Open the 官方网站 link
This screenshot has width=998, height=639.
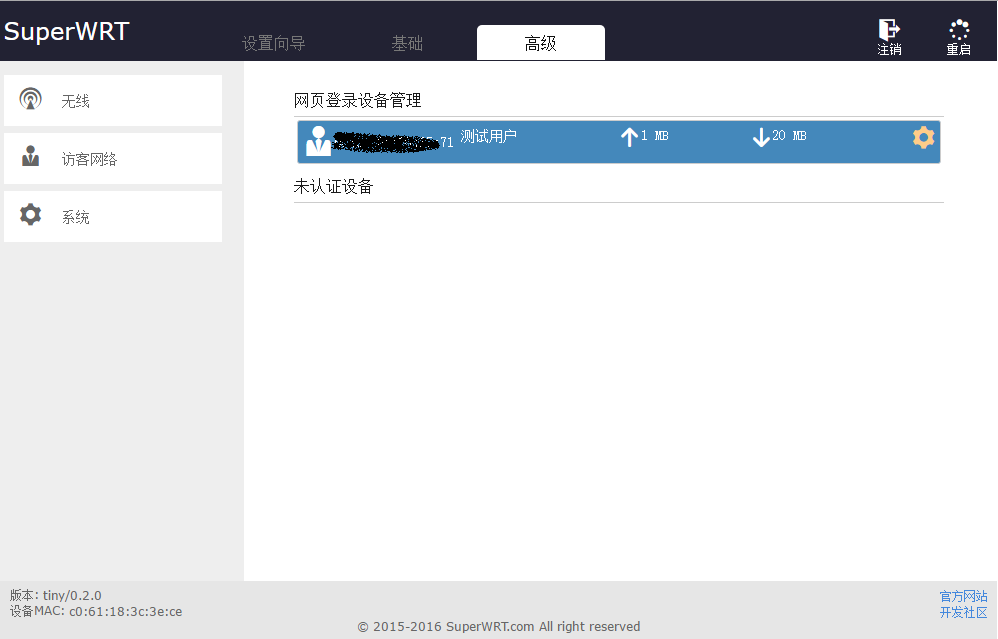[x=964, y=596]
